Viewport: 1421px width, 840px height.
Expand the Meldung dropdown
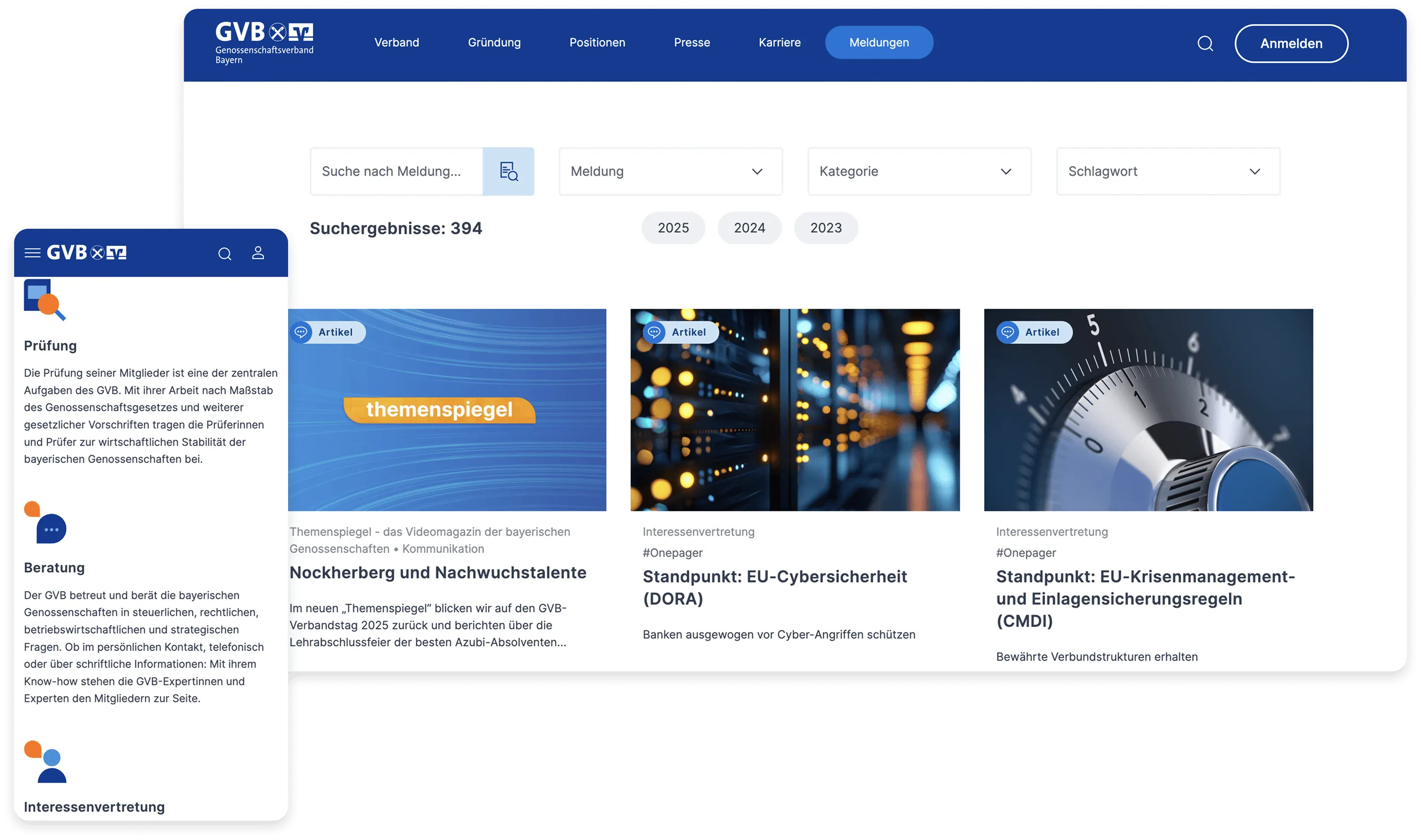(x=670, y=171)
